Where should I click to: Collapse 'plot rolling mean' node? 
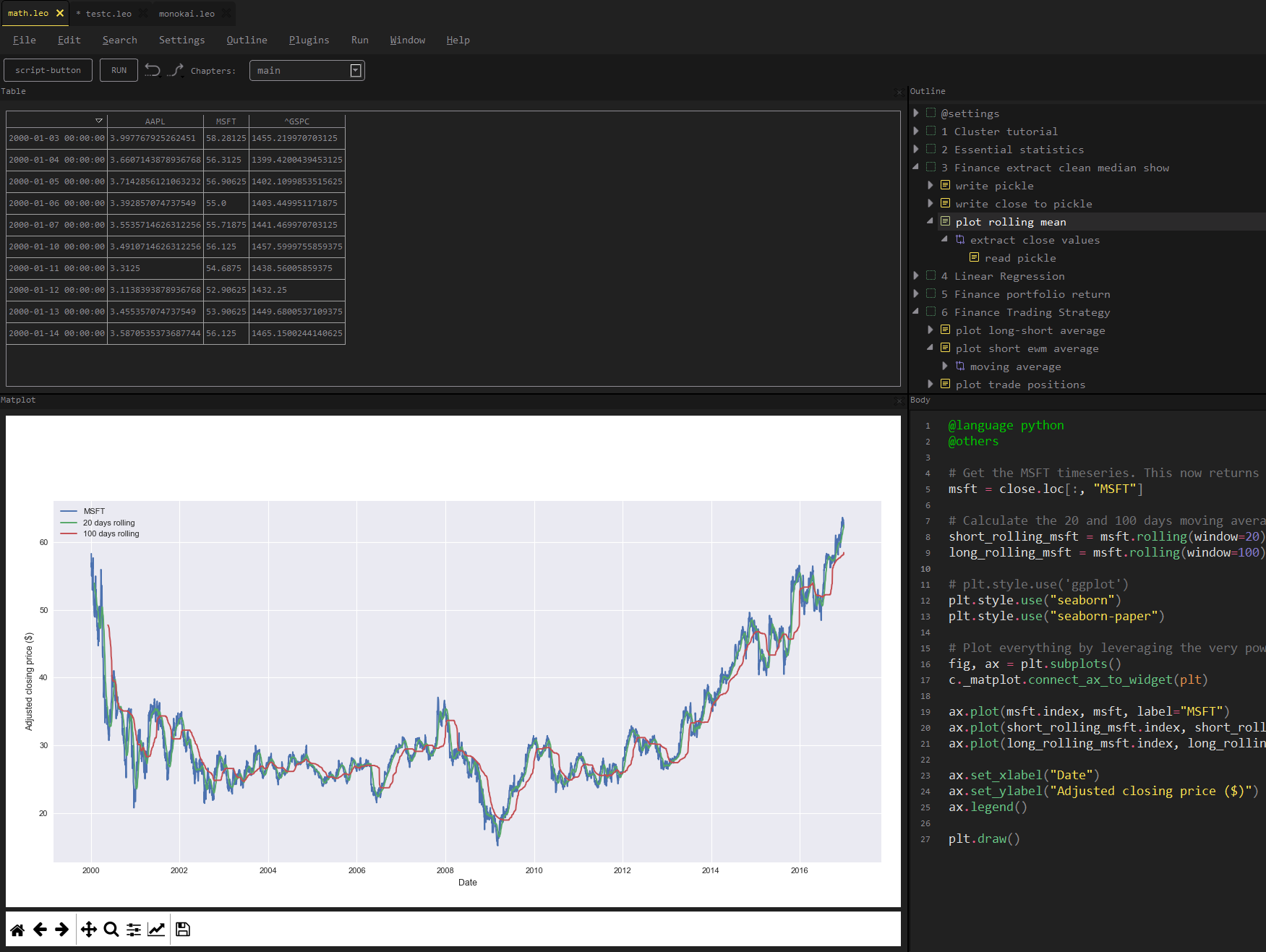(931, 221)
